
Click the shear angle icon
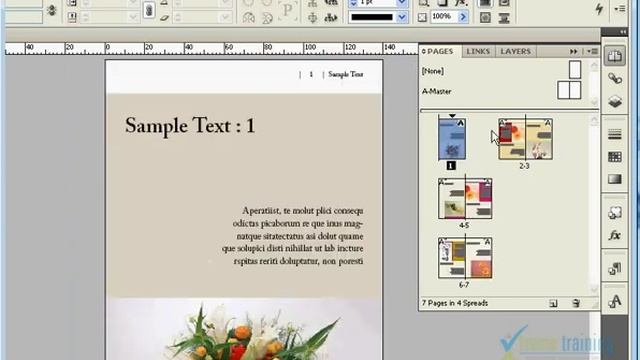pos(164,18)
